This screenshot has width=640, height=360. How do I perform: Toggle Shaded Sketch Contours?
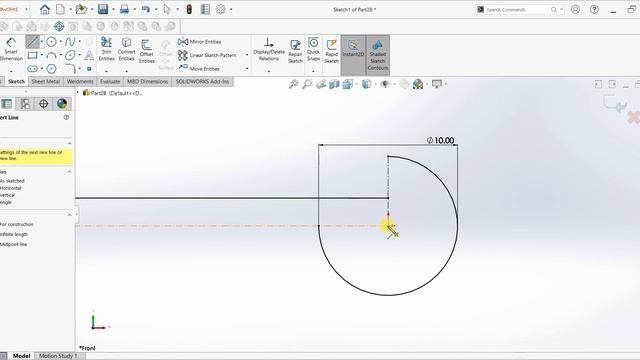click(378, 55)
